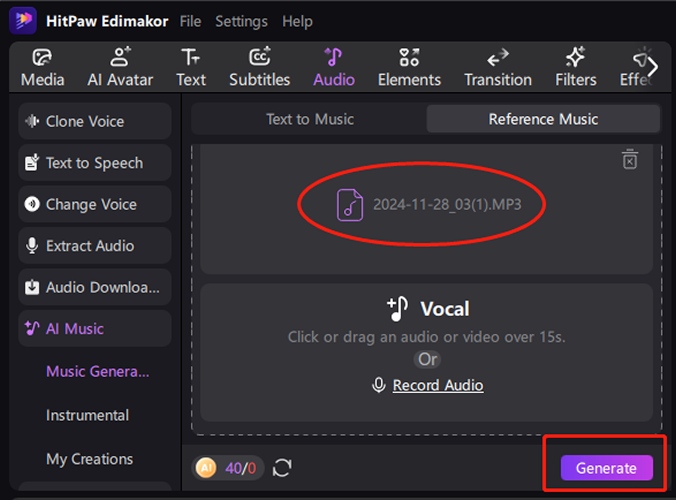Screen dimensions: 676x500
Task: Open Audio Download in the sidebar
Action: click(95, 287)
